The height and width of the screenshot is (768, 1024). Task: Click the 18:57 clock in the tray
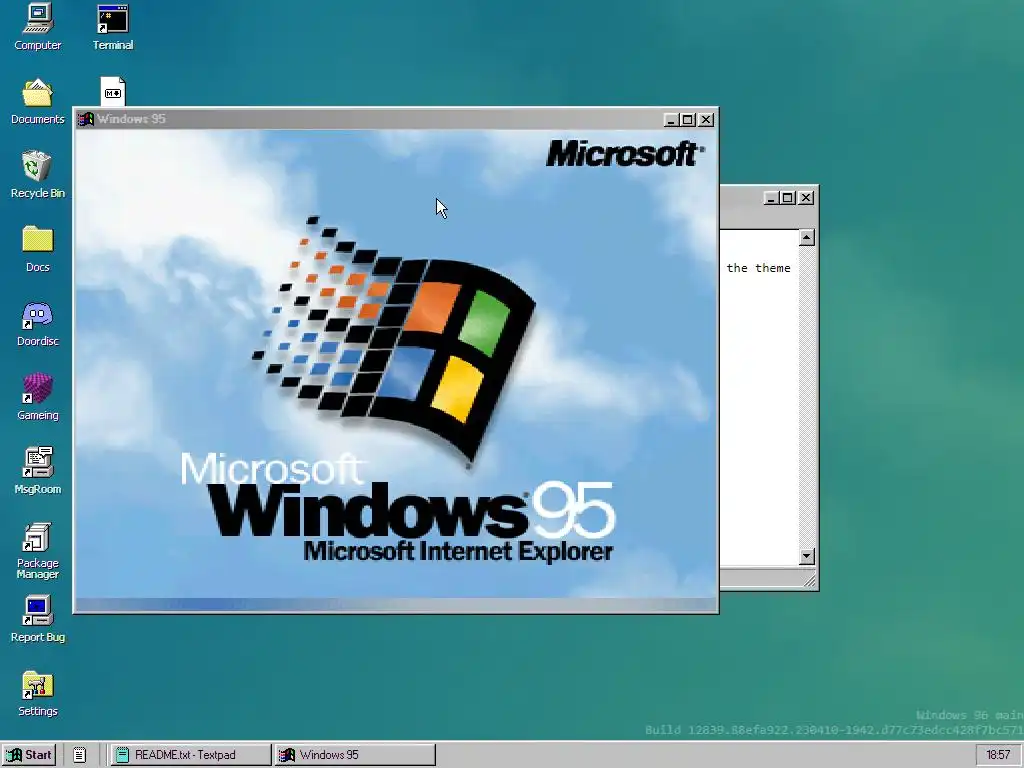[998, 755]
